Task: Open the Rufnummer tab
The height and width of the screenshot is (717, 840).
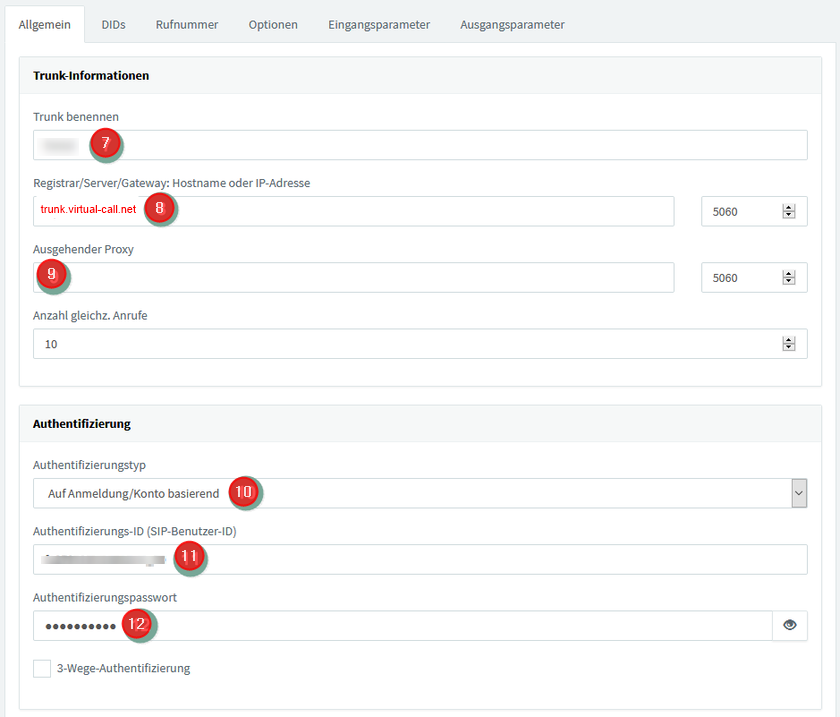Action: tap(186, 25)
